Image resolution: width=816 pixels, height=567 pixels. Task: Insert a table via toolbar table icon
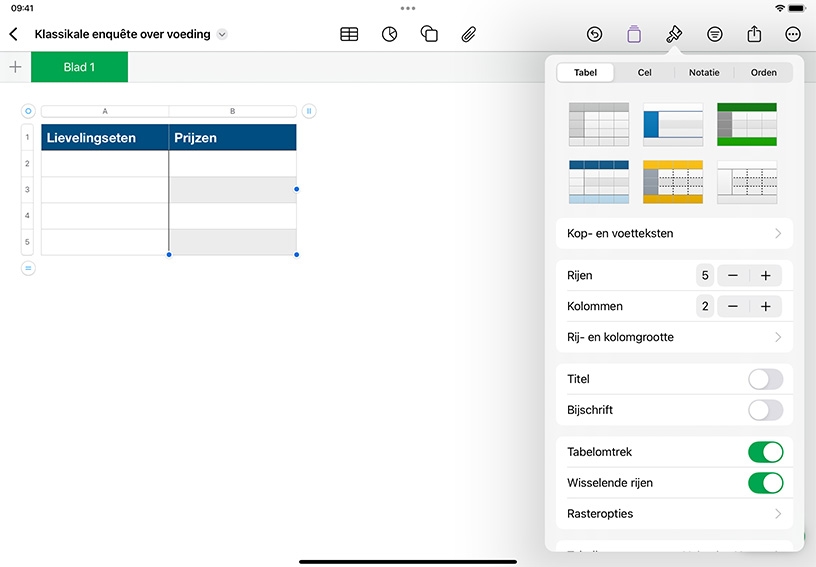[x=349, y=34]
